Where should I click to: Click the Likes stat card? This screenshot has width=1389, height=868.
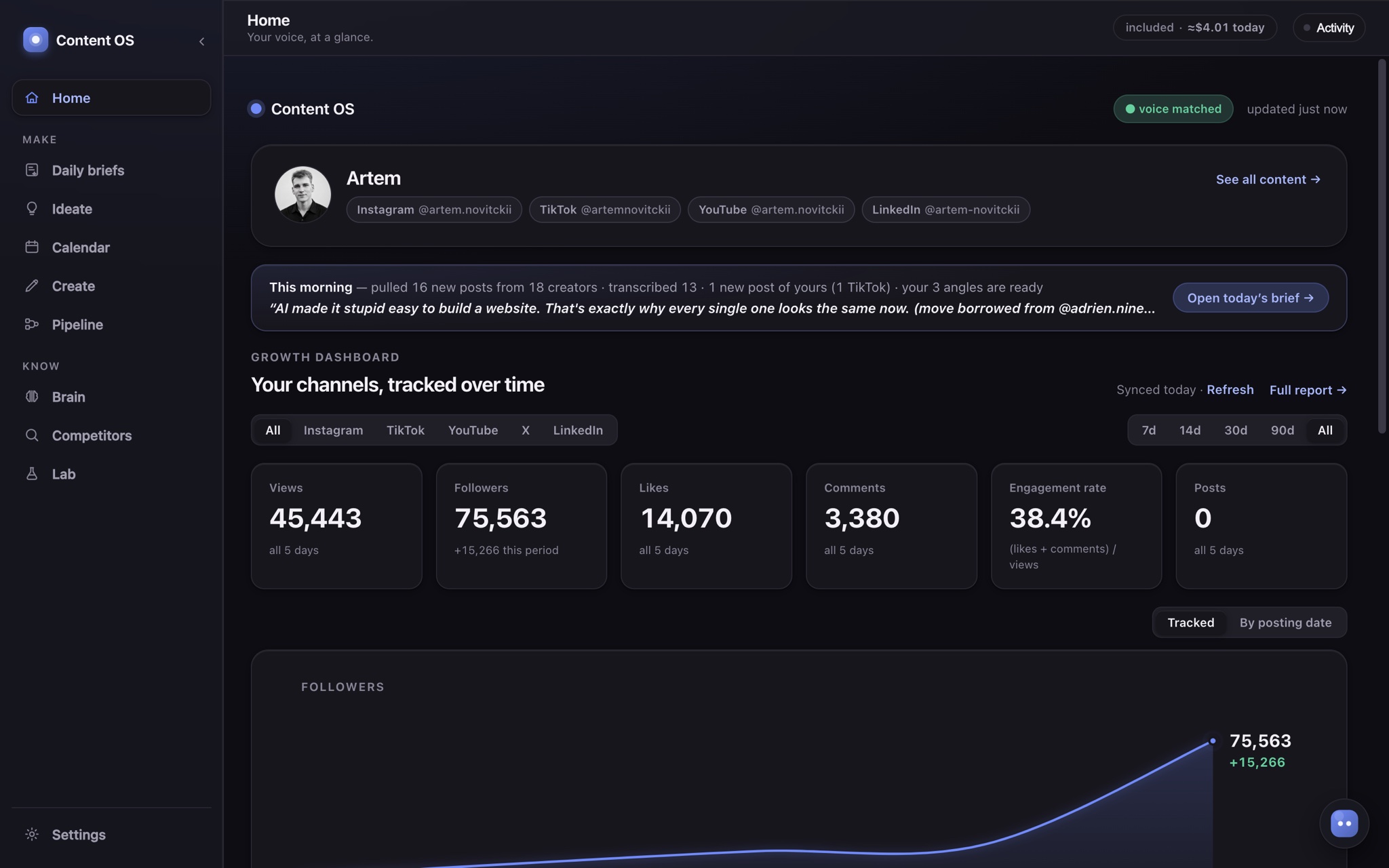(706, 526)
